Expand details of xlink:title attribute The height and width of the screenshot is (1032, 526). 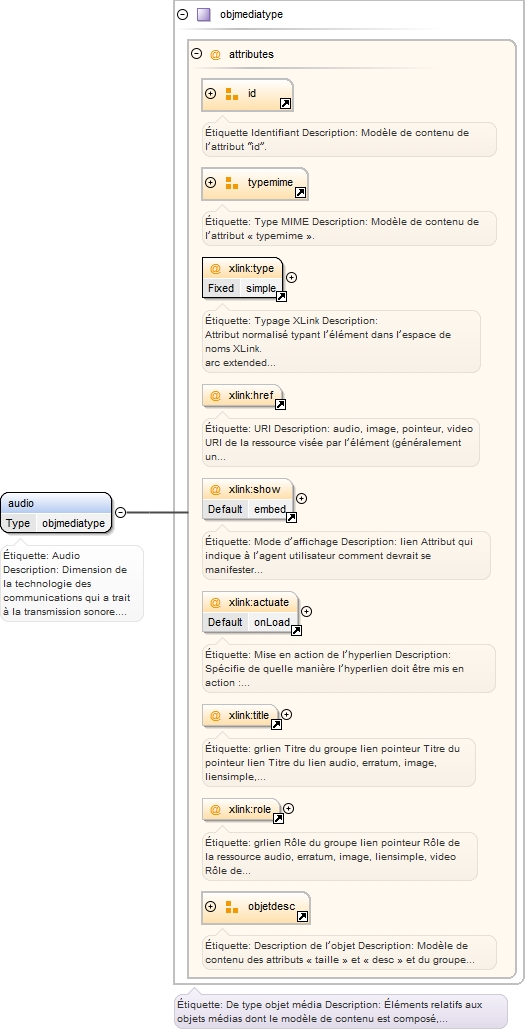[x=286, y=714]
